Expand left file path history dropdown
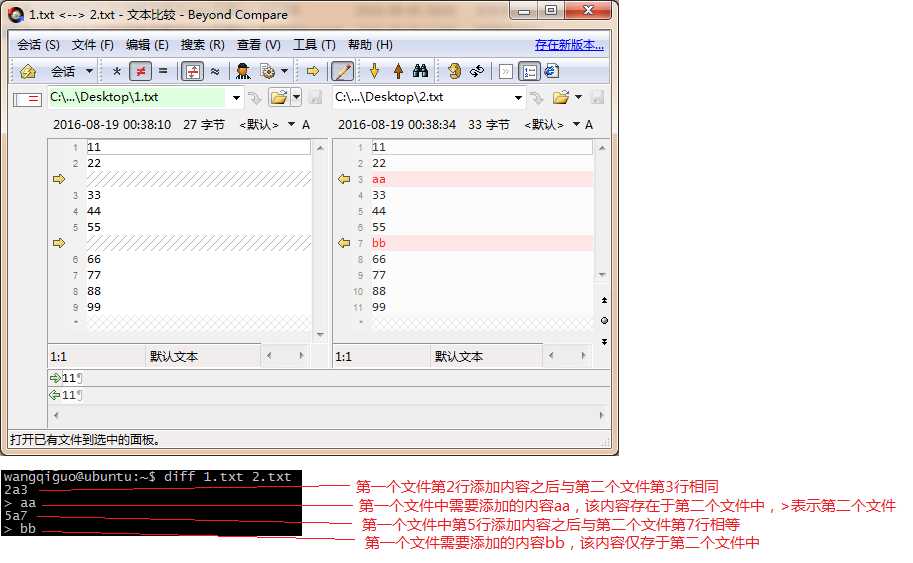The image size is (913, 563). pos(236,97)
